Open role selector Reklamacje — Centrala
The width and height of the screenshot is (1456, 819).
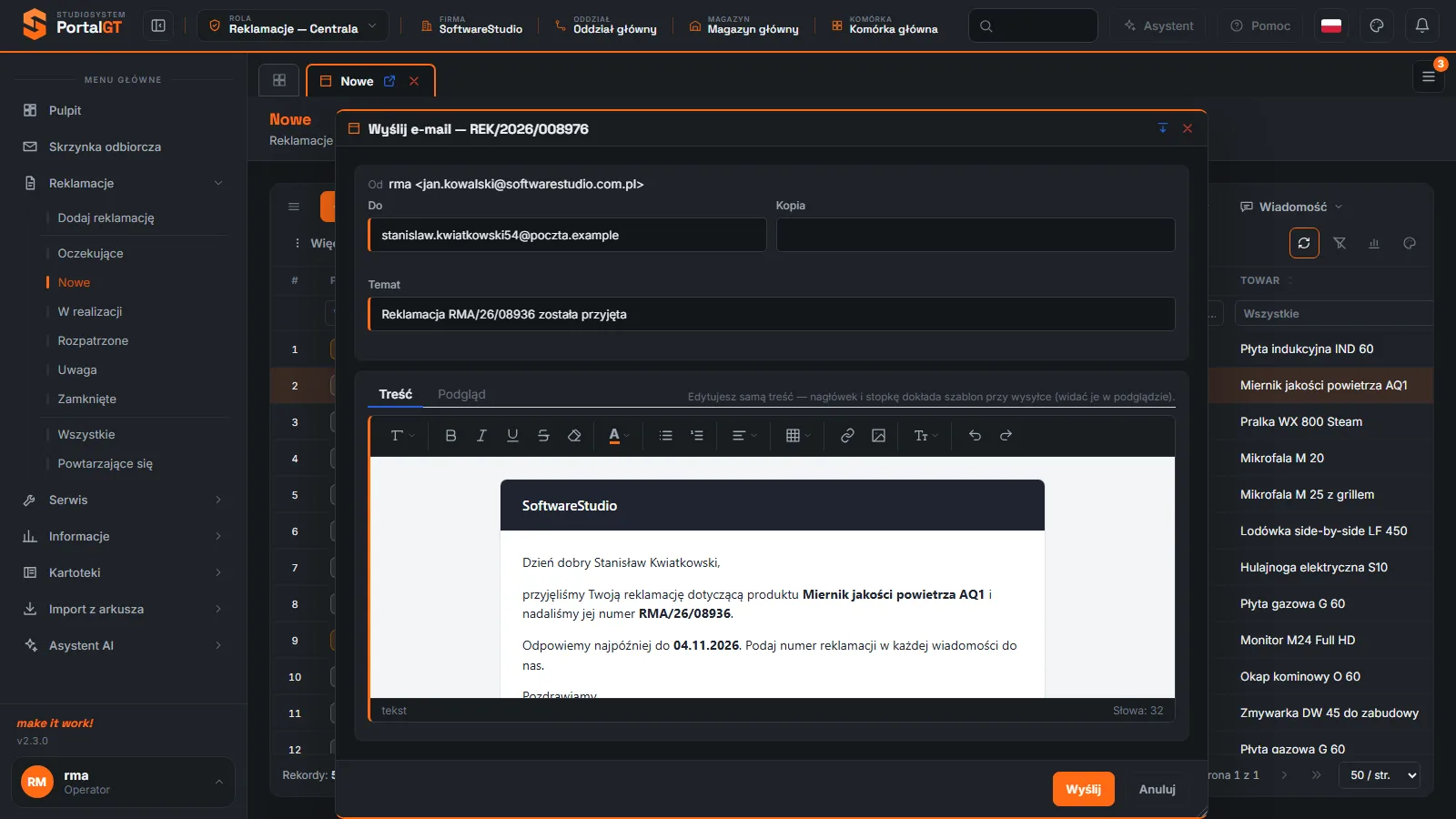[293, 25]
